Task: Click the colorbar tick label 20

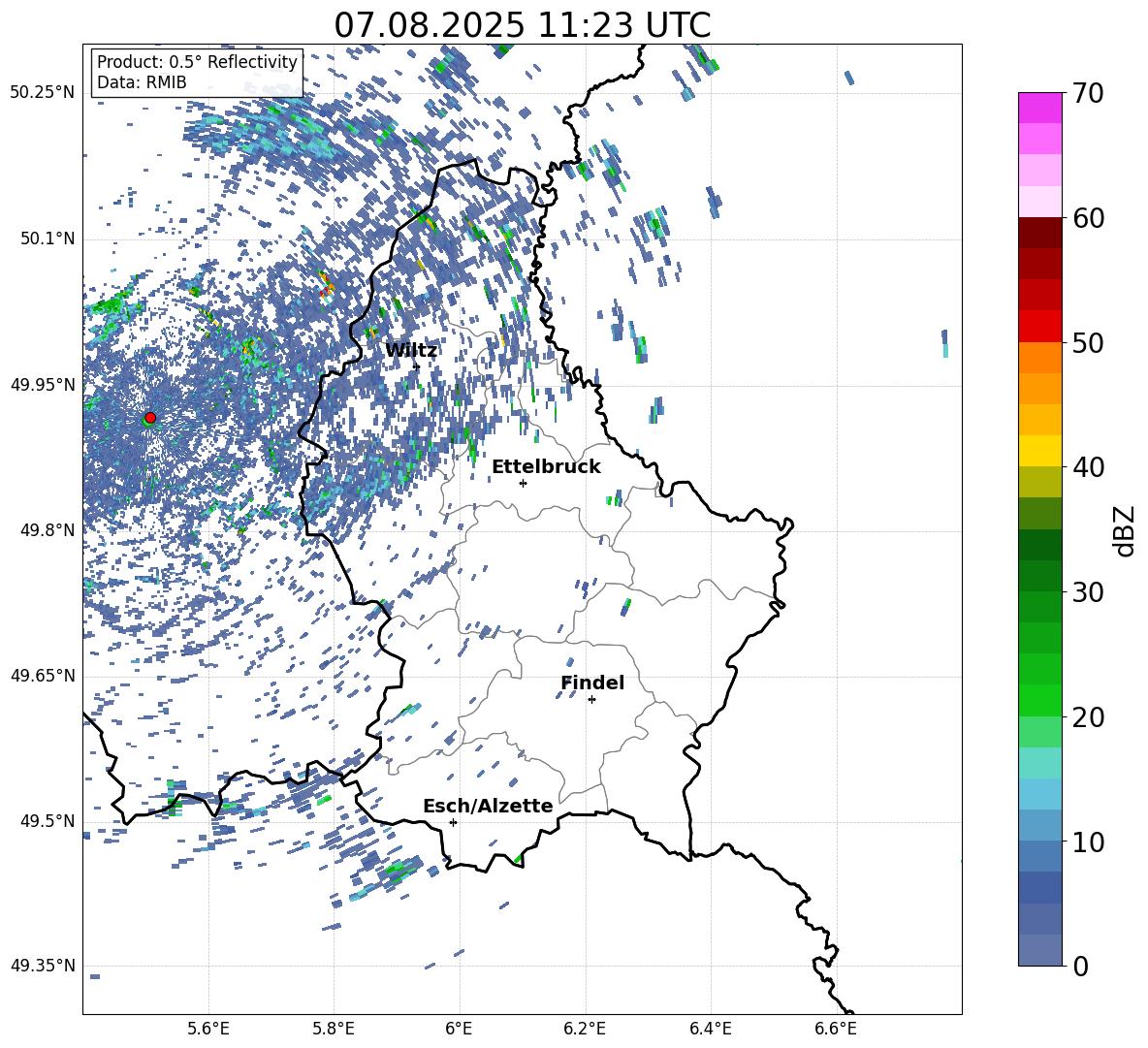Action: pos(1088,717)
